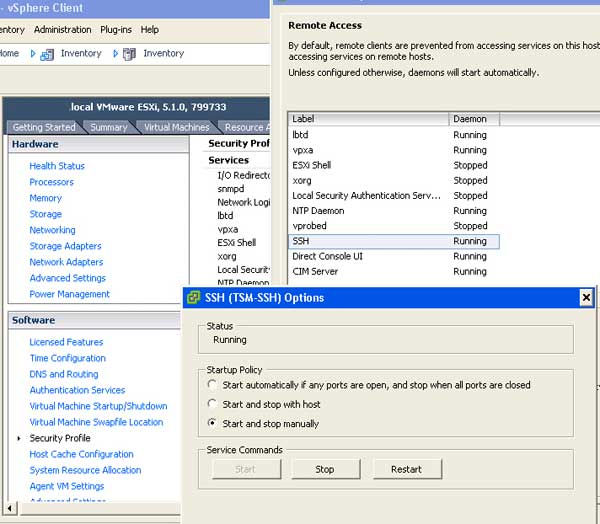600x524 pixels.
Task: Open the Administration menu
Action: (63, 29)
